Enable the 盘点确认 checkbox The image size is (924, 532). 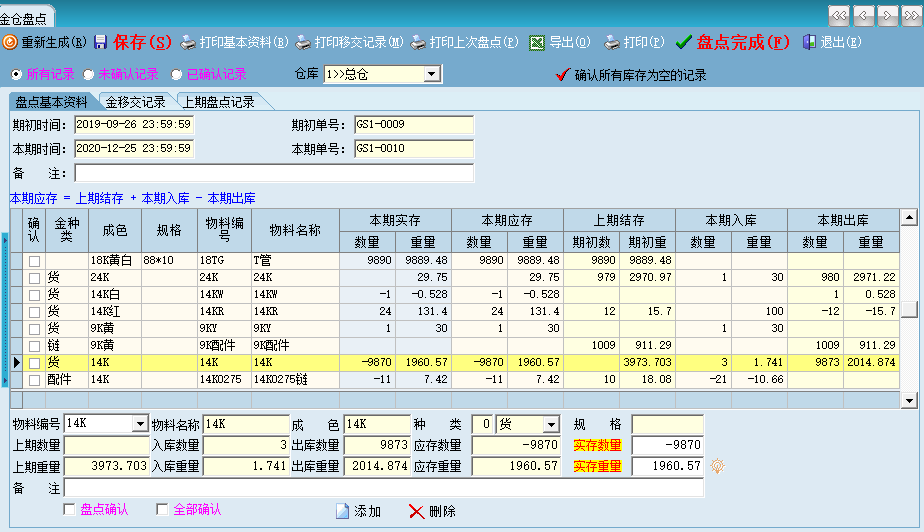point(69,509)
